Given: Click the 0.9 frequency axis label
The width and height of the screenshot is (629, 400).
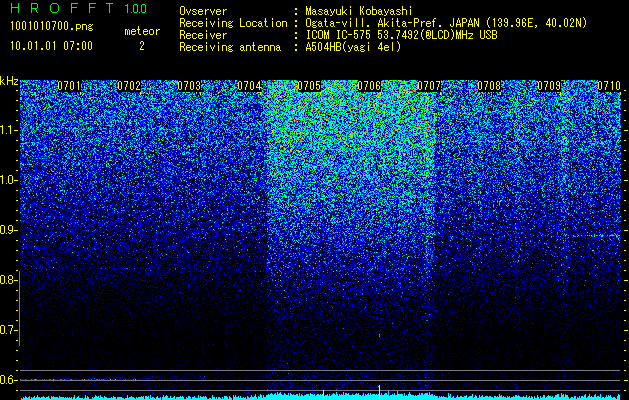Looking at the screenshot, I should tap(7, 230).
